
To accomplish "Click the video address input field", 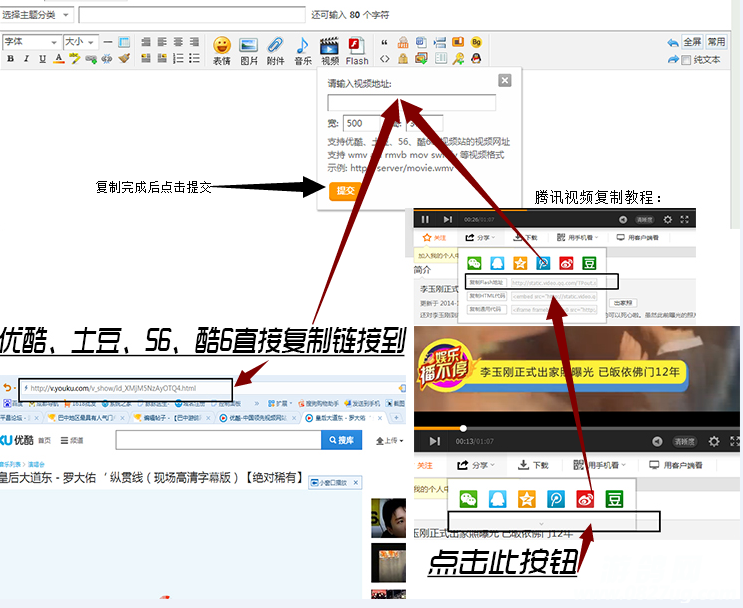I will [x=411, y=103].
